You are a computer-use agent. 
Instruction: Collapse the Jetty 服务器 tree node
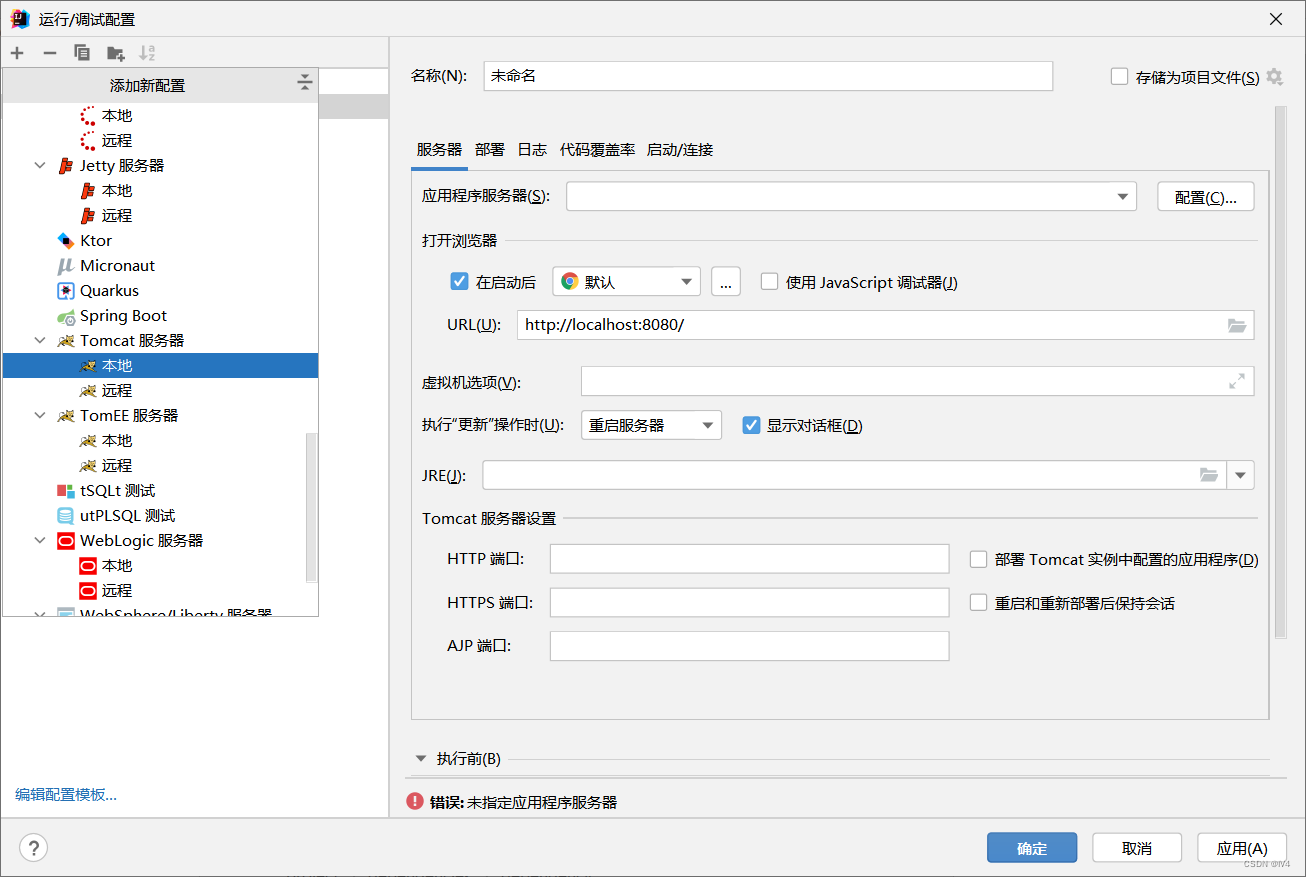click(x=40, y=165)
